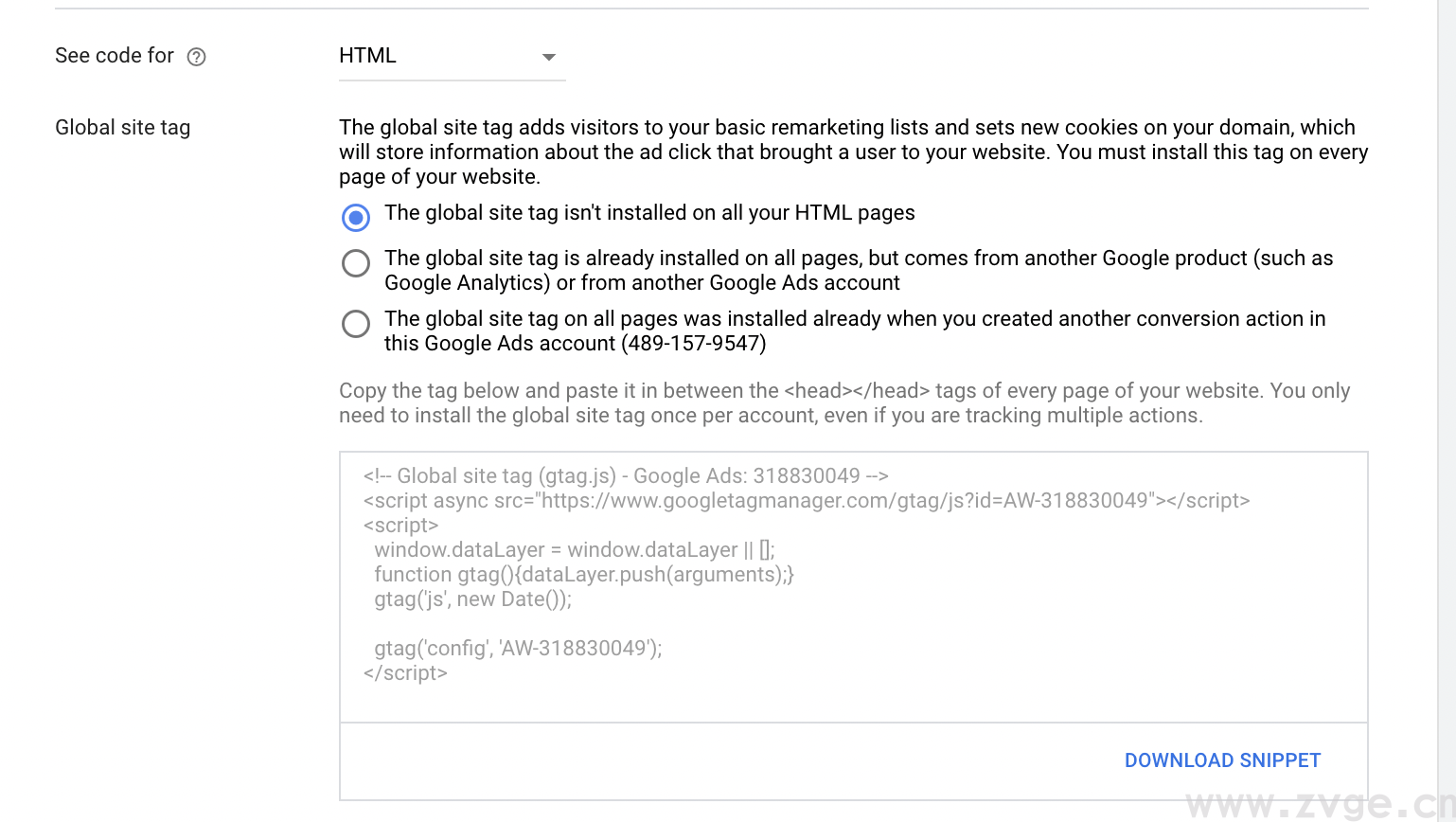The image size is (1456, 822).
Task: Click the script async src googletagmanager line
Action: (x=807, y=501)
